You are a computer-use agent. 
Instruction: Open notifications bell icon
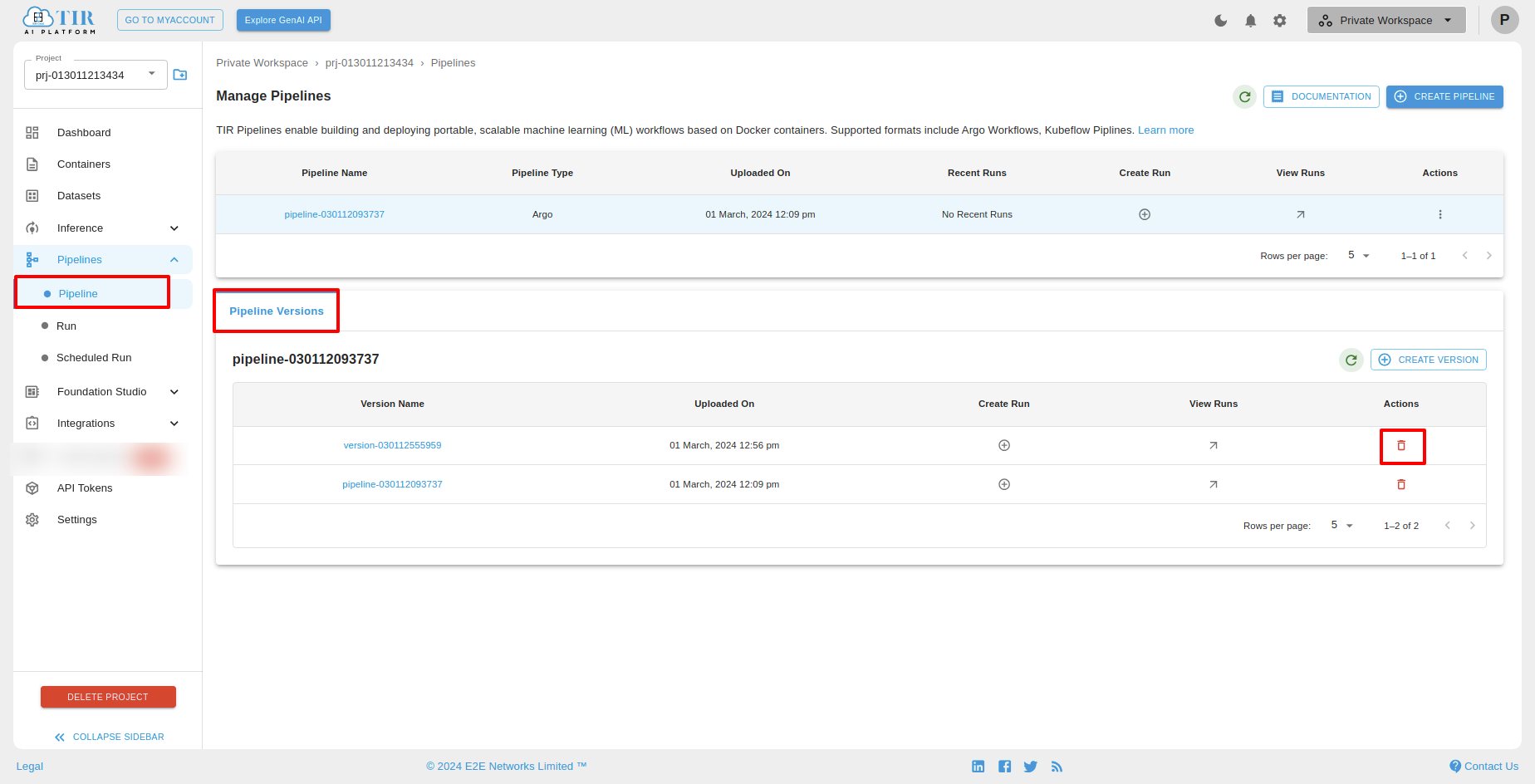(x=1250, y=21)
